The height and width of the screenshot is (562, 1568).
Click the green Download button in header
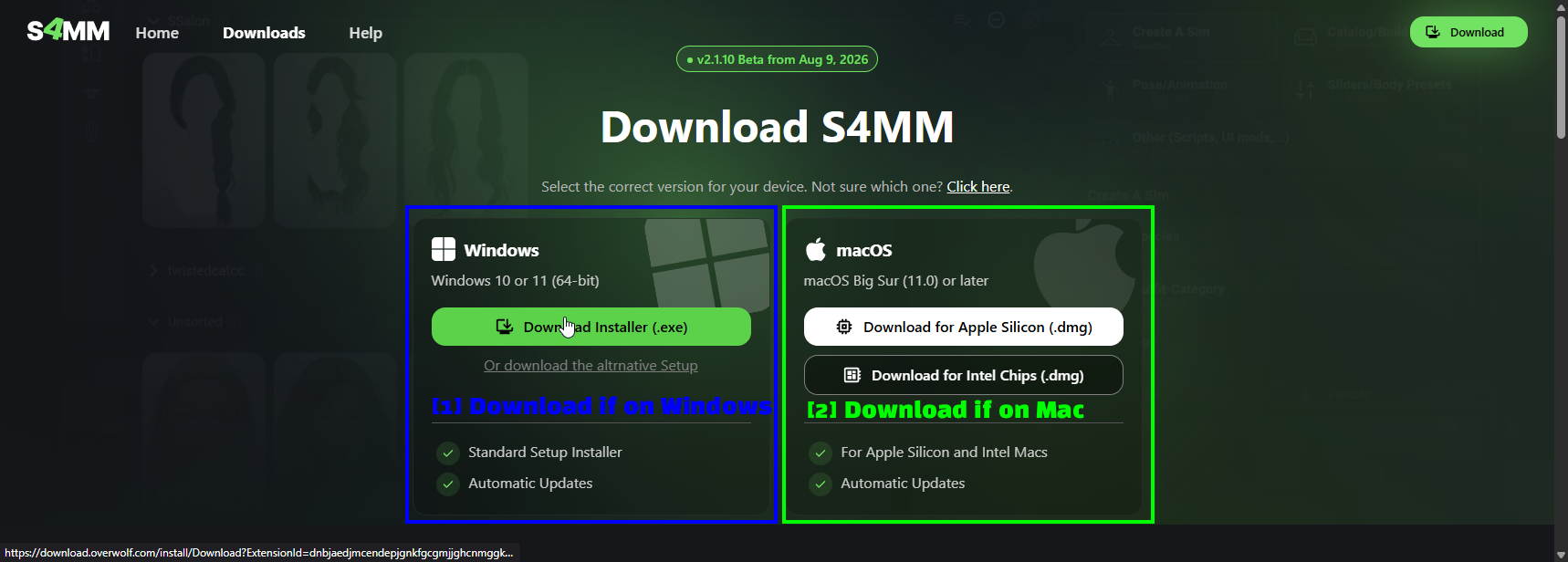[1469, 32]
